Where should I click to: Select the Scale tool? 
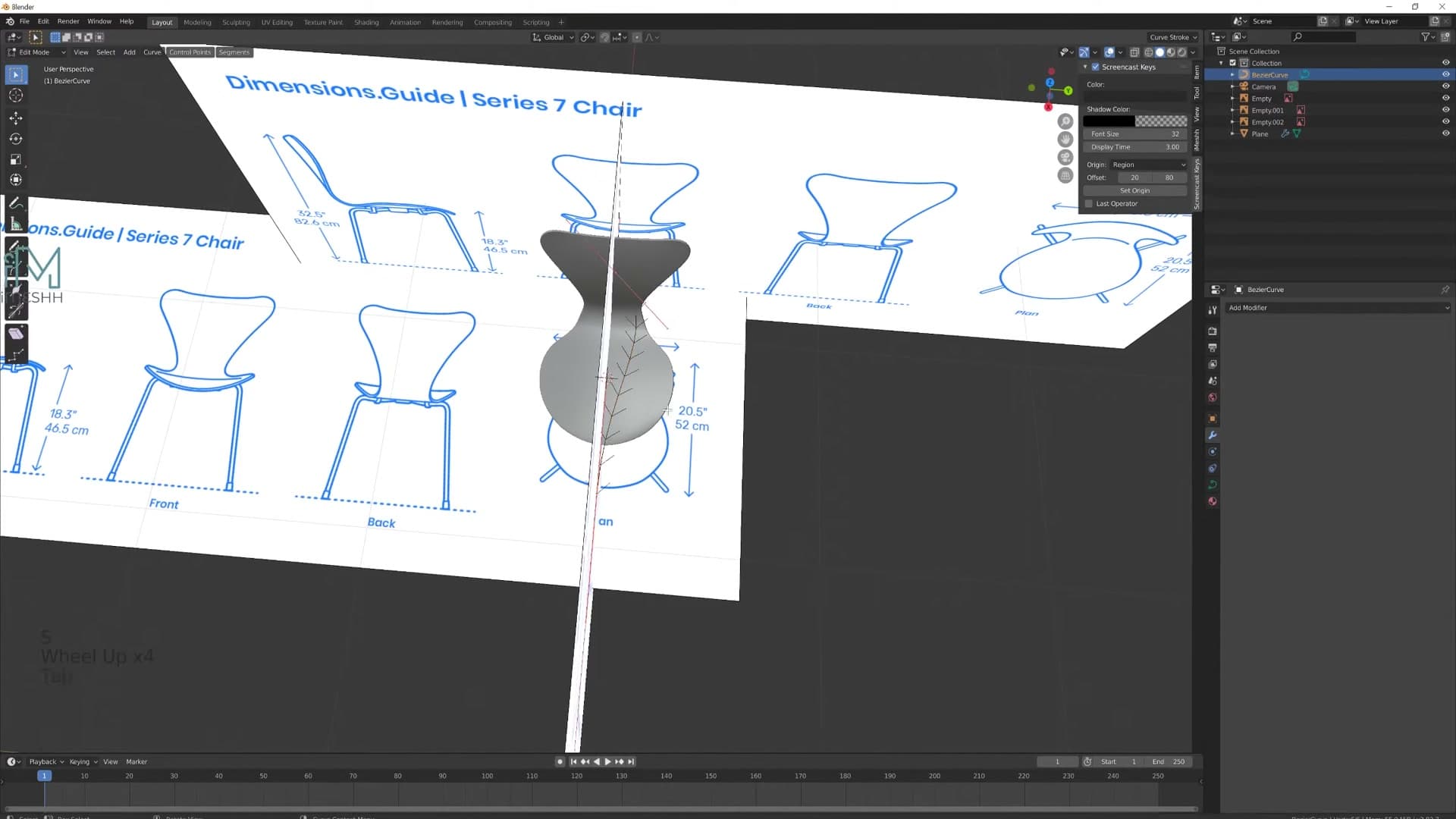point(16,159)
